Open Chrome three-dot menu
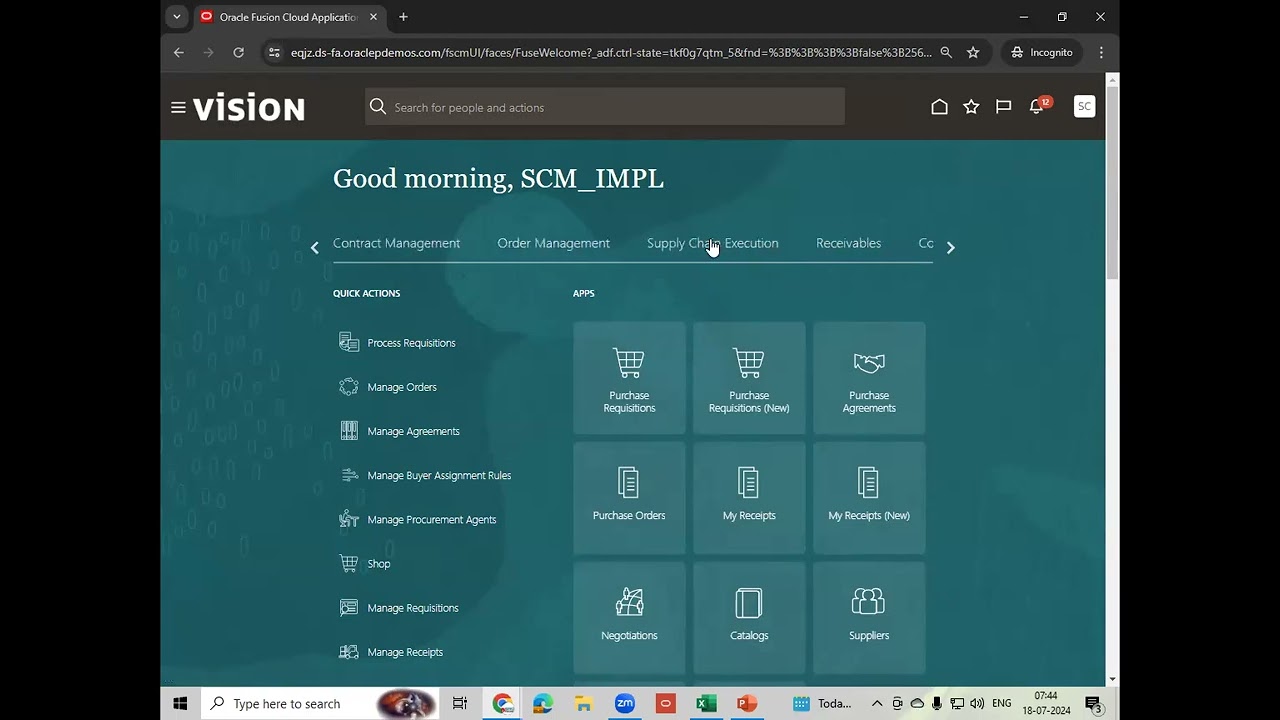Viewport: 1280px width, 720px height. (x=1101, y=52)
